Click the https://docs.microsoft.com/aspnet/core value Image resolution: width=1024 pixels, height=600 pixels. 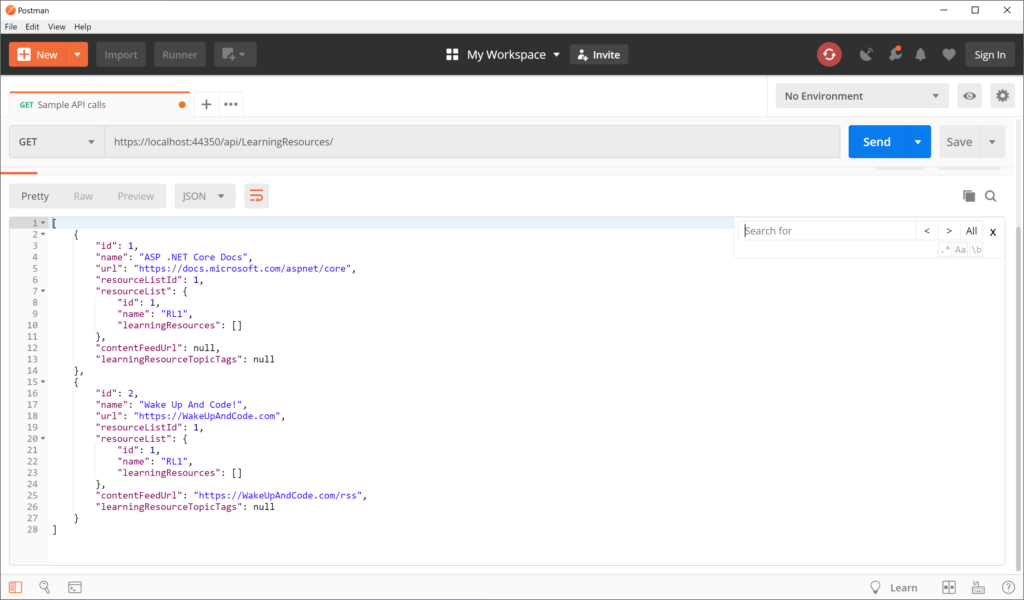tap(243, 268)
